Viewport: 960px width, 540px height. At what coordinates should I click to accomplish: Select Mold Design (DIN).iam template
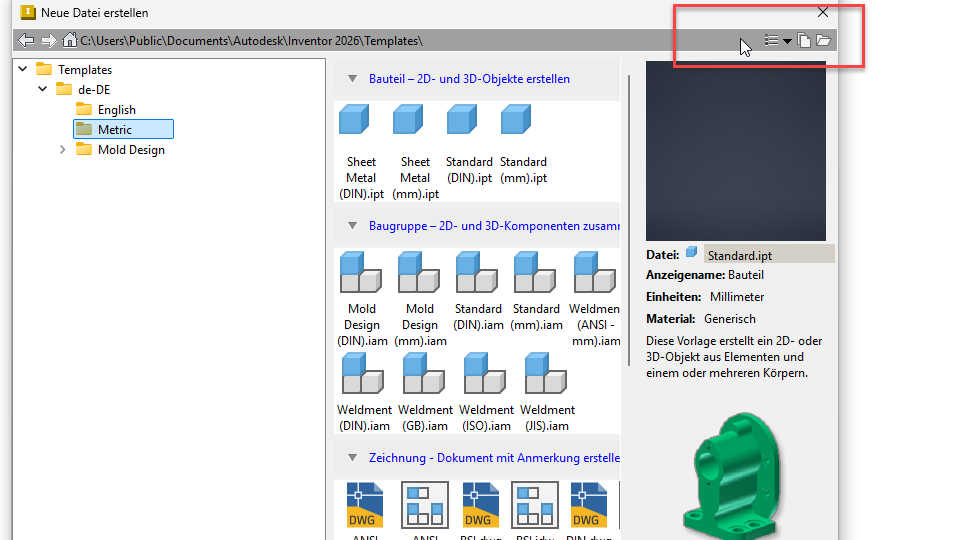click(362, 299)
